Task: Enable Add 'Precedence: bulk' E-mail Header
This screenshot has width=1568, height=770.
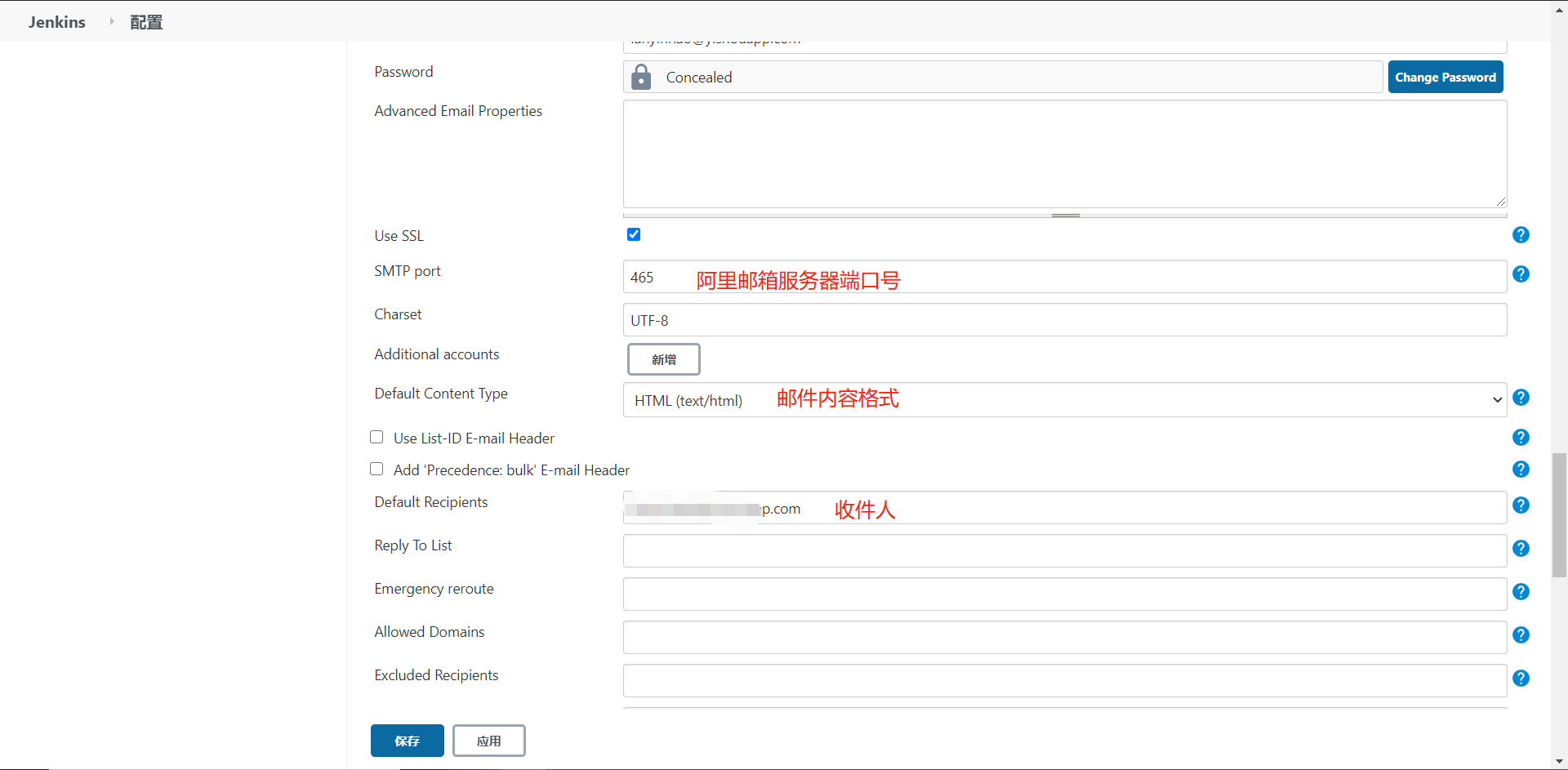Action: [x=376, y=469]
